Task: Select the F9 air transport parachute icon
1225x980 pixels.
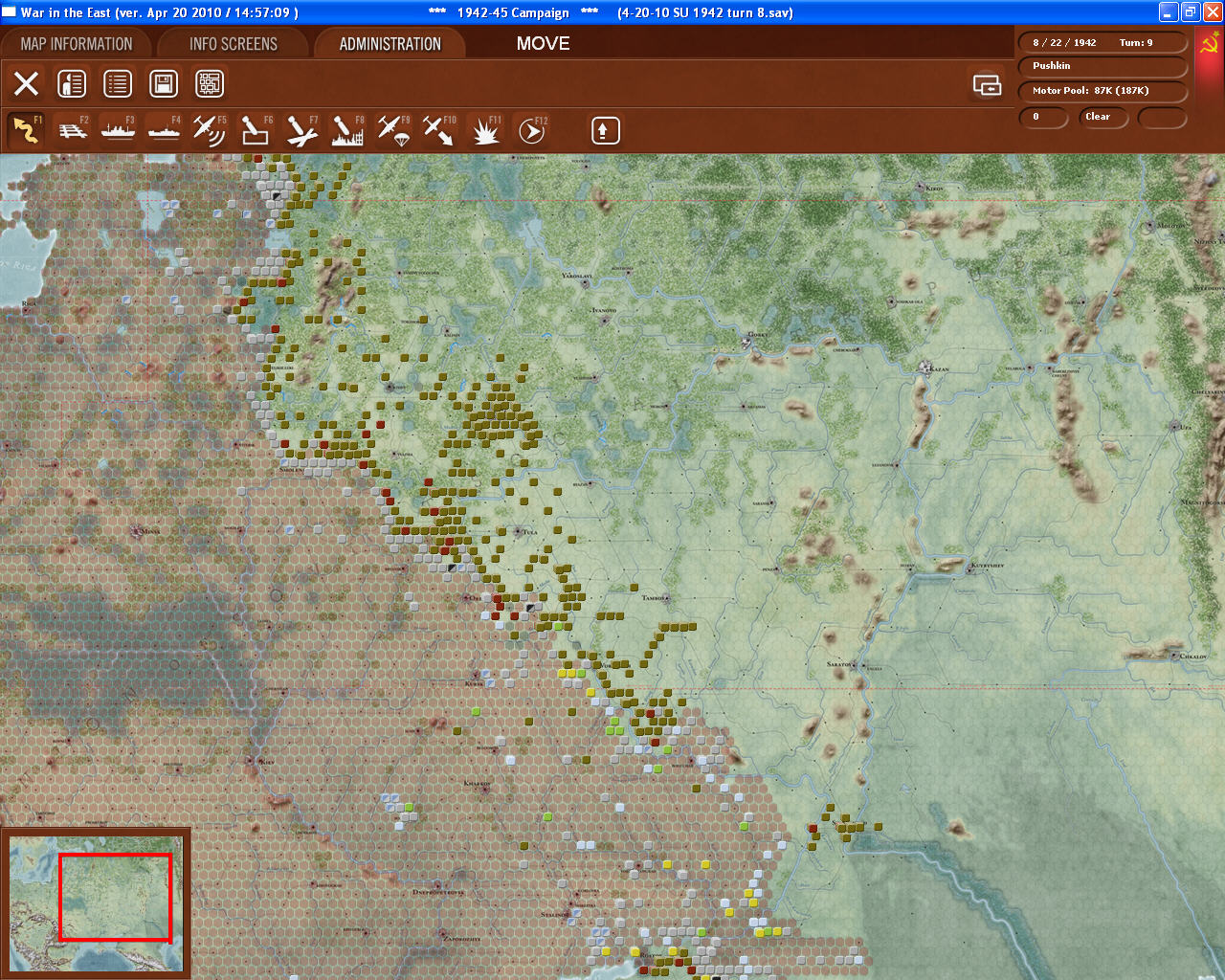Action: pyautogui.click(x=393, y=130)
